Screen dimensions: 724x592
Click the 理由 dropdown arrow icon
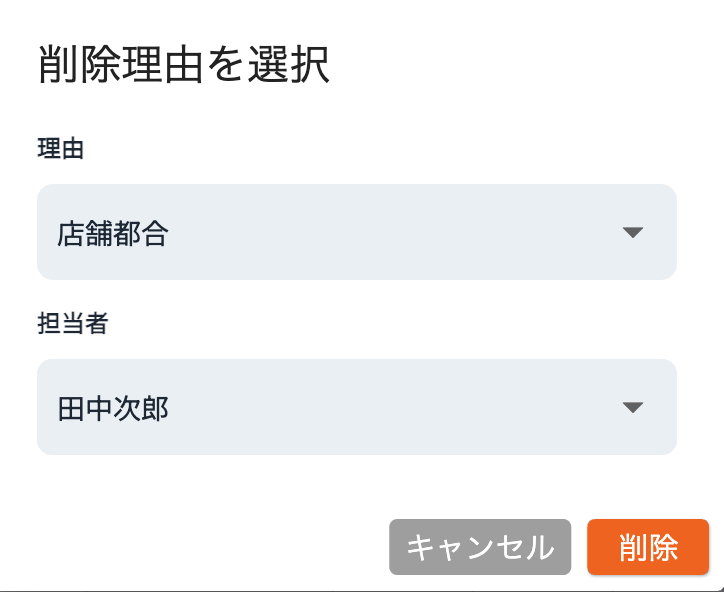tap(631, 232)
